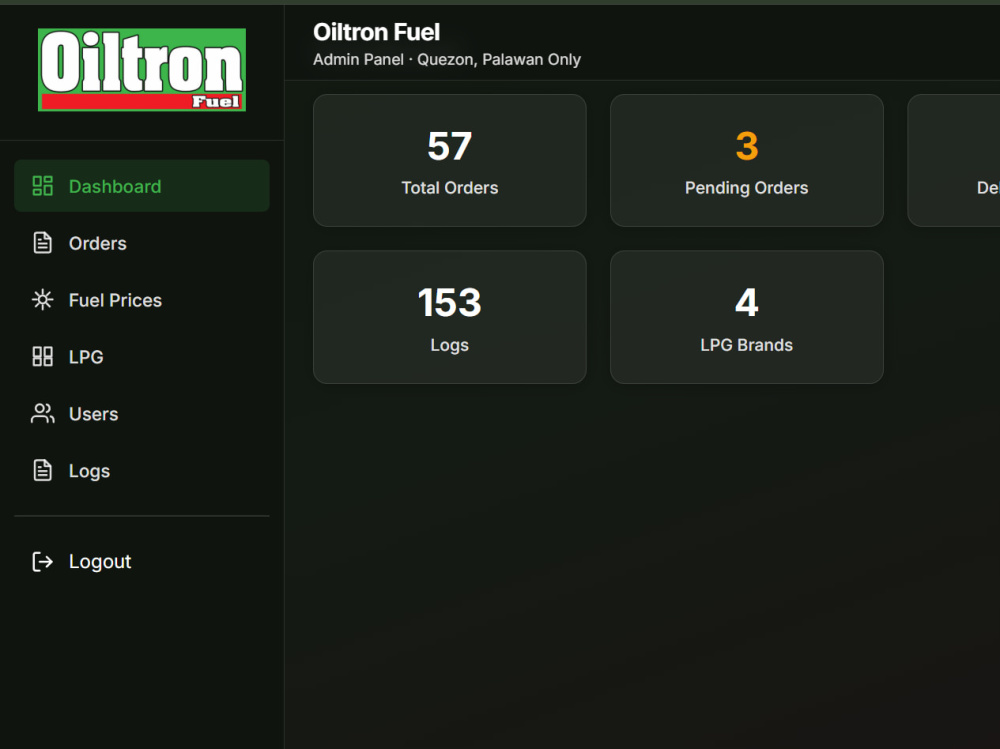Click the Dashboard grid icon in sidebar
This screenshot has width=1000, height=749.
[43, 186]
